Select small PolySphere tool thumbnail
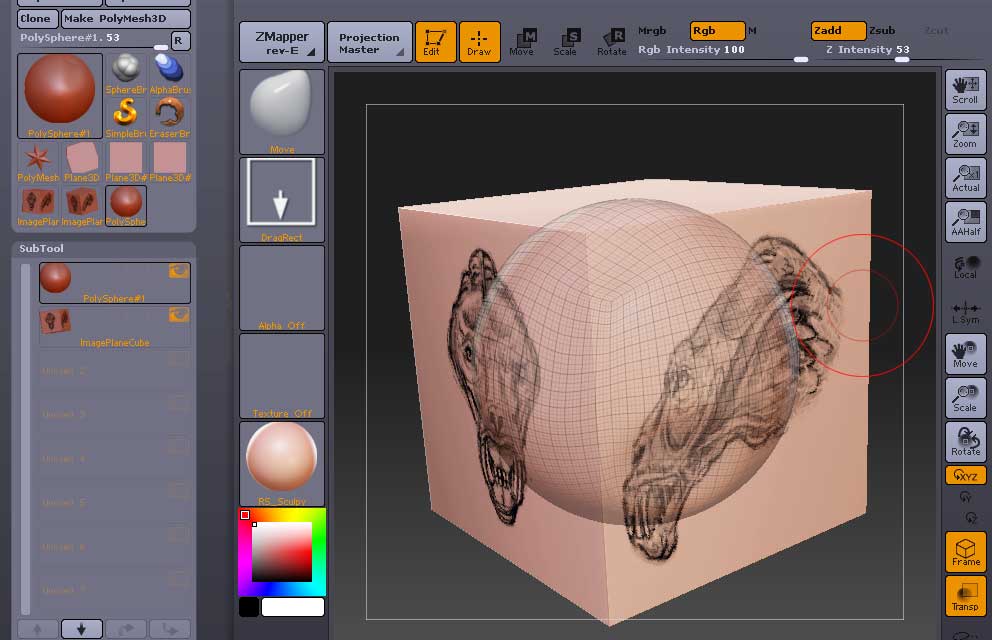 click(126, 206)
